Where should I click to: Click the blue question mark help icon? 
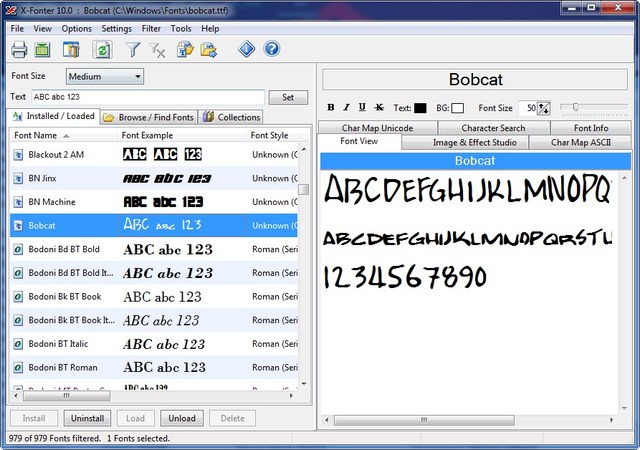[x=271, y=50]
